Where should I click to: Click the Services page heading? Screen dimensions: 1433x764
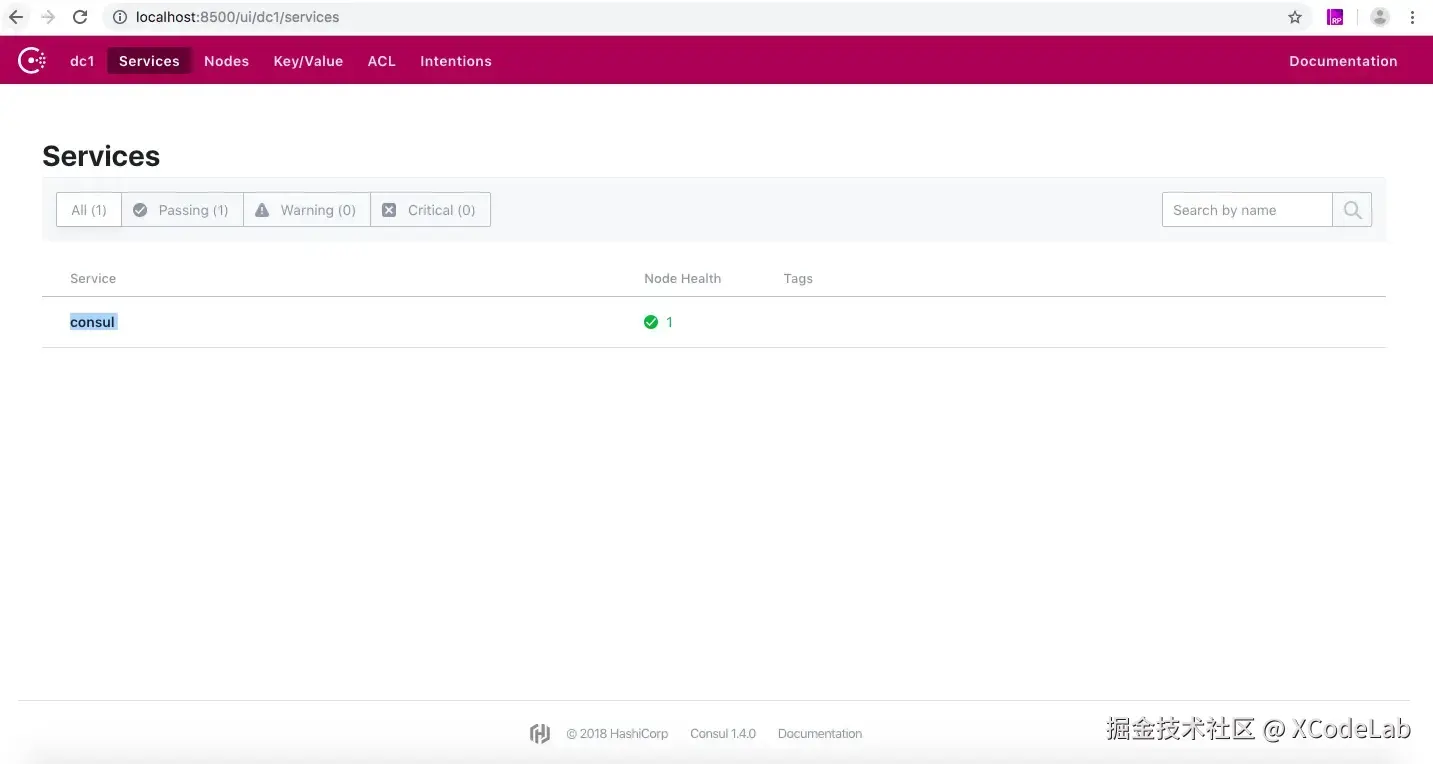[x=101, y=156]
